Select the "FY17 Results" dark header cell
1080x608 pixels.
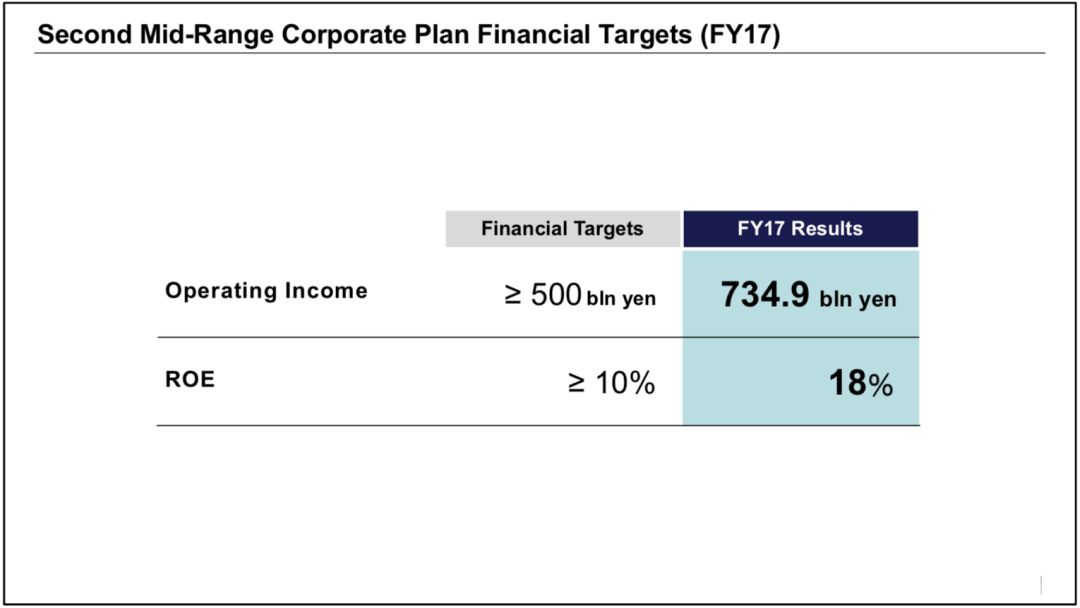tap(800, 229)
